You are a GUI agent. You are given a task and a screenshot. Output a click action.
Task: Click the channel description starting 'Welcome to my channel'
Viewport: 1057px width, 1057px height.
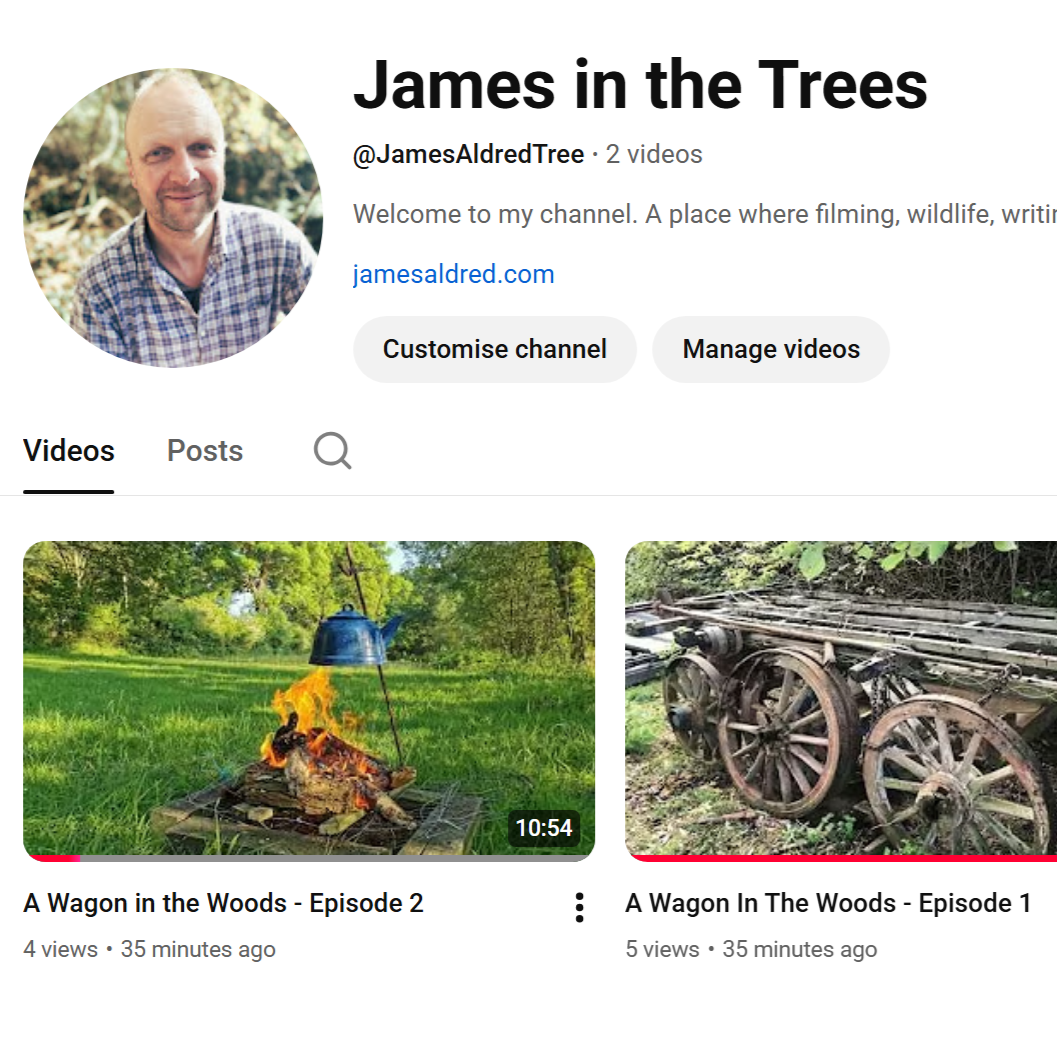tap(704, 214)
